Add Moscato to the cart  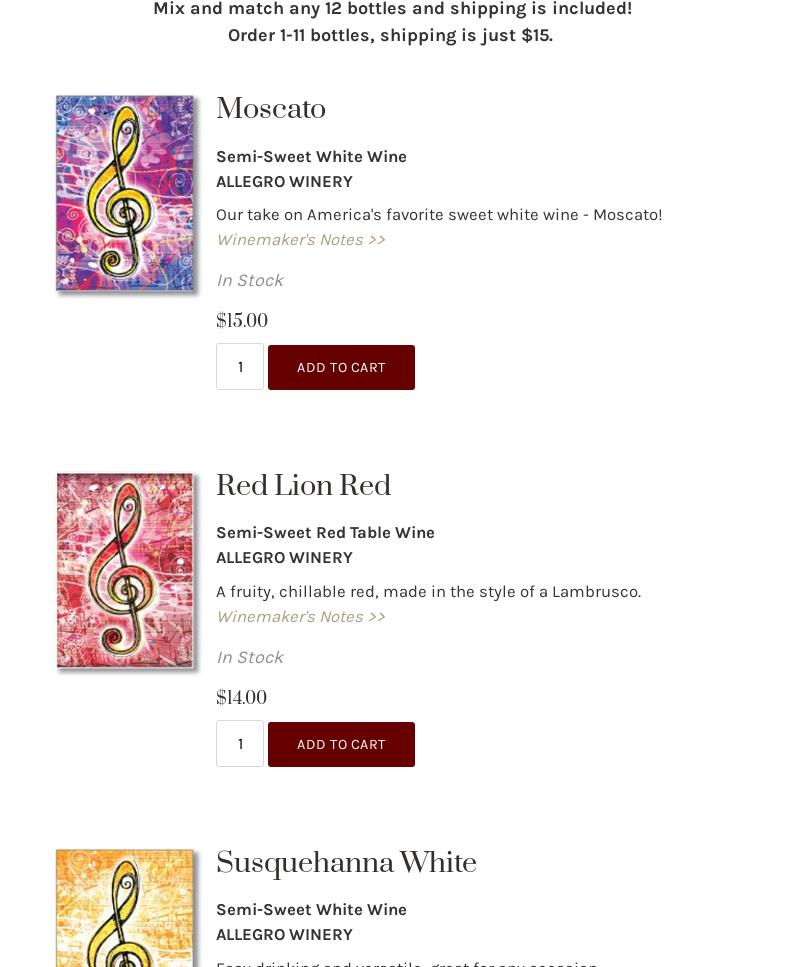[341, 367]
